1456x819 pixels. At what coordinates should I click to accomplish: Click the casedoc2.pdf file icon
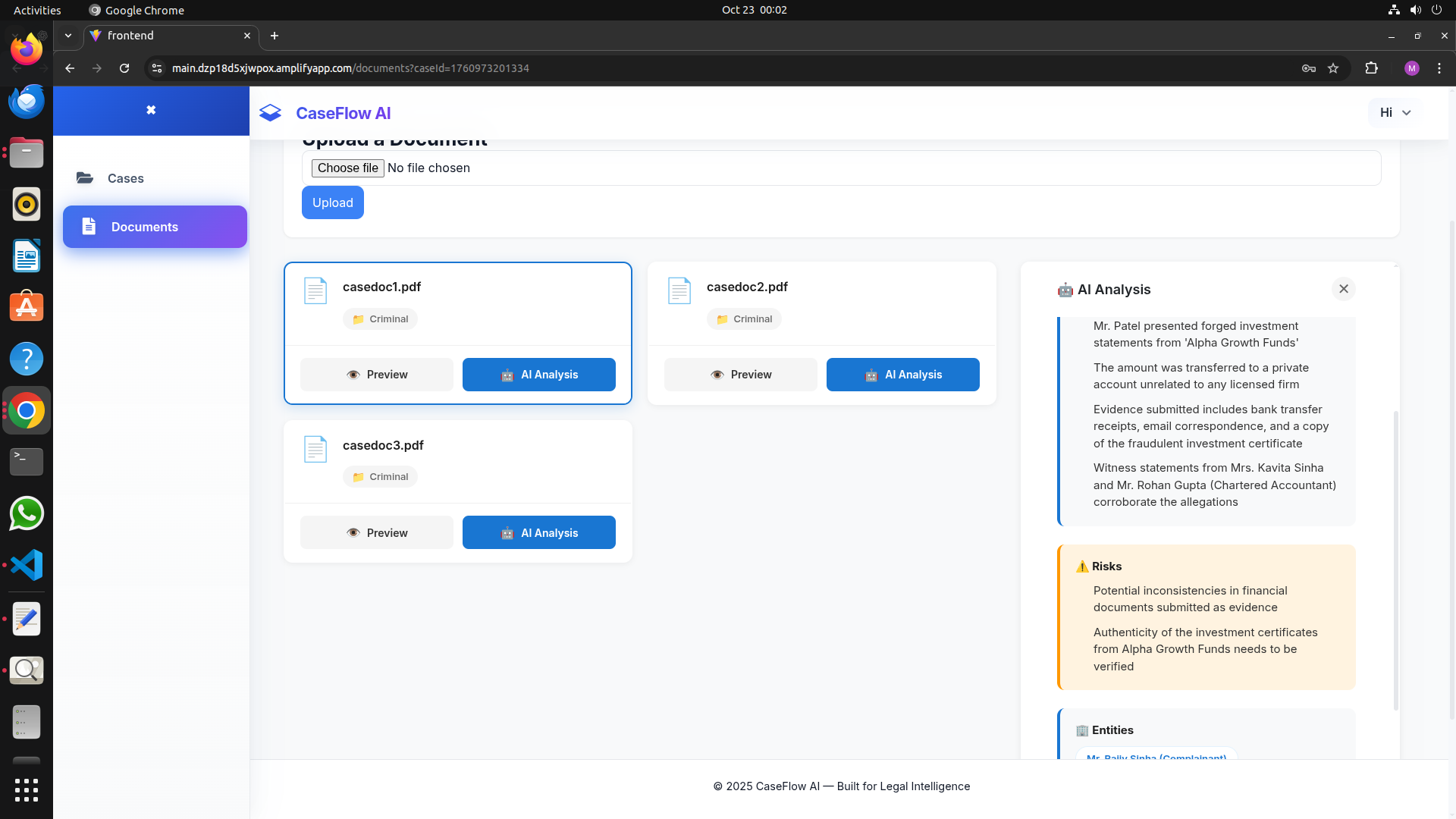tap(679, 291)
